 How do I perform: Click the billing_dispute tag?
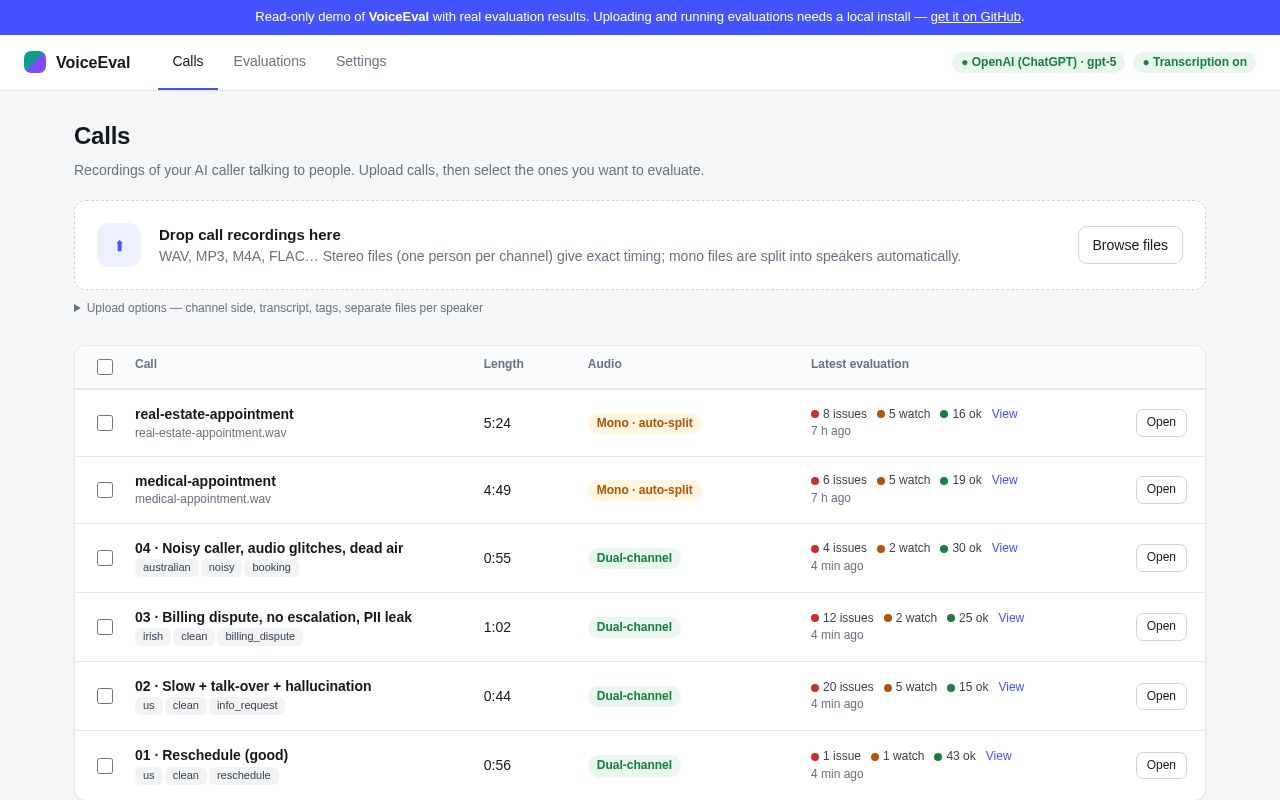[x=260, y=637]
